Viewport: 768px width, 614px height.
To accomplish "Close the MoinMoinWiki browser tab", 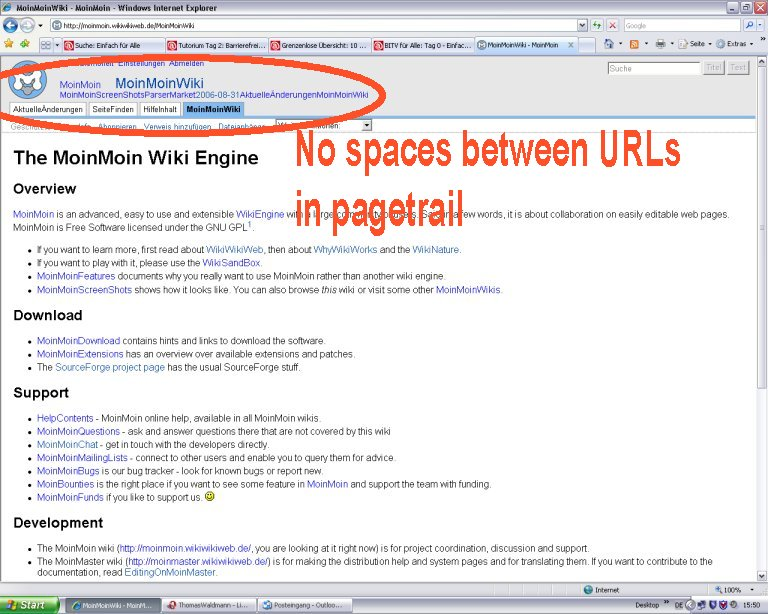I will coord(571,45).
